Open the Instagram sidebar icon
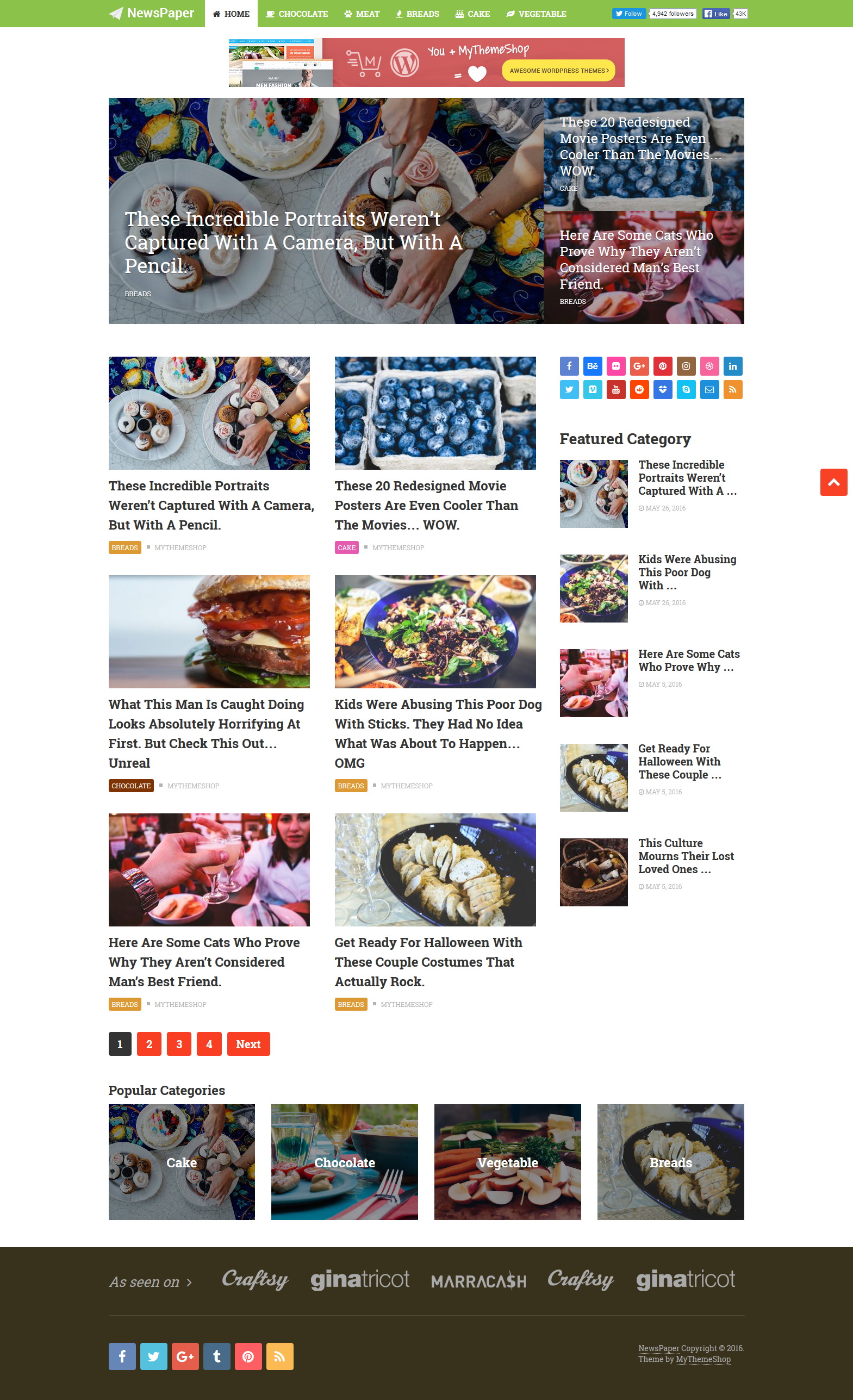 686,366
